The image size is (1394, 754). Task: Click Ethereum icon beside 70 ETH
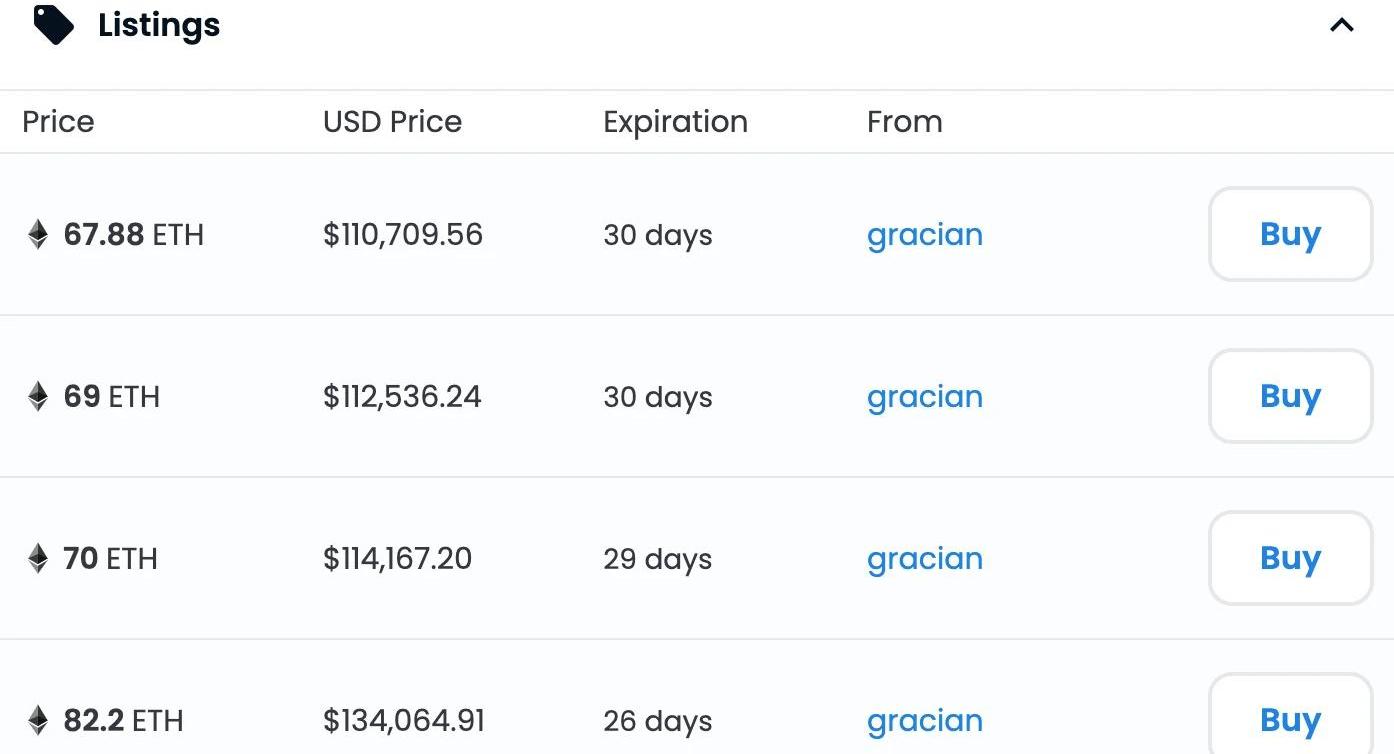pos(38,559)
